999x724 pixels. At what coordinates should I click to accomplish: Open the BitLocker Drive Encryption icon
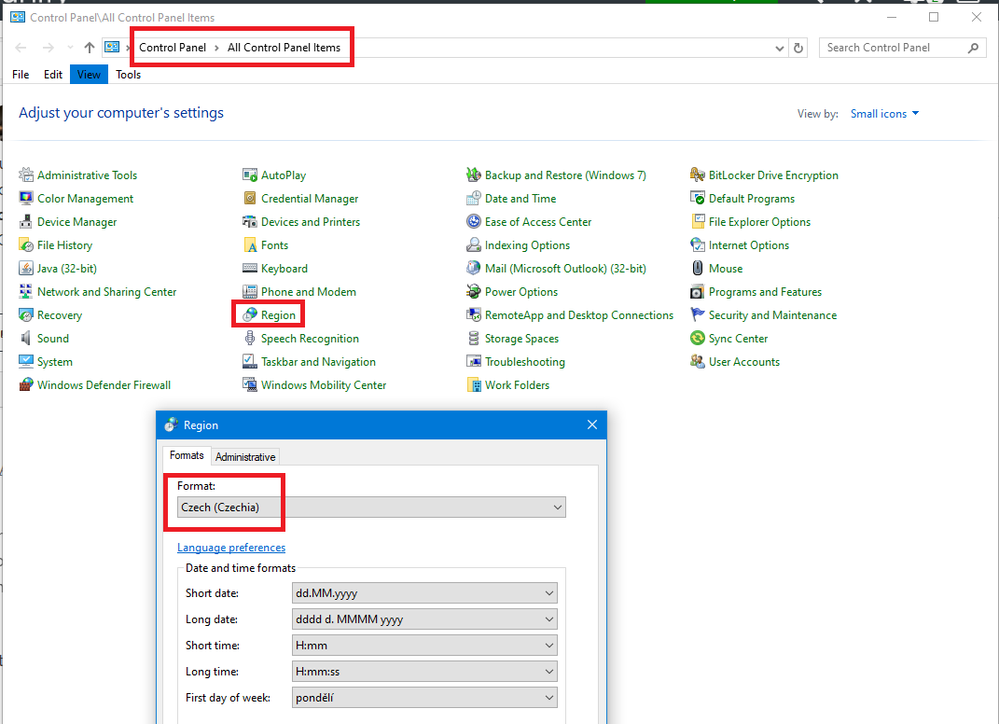tap(698, 175)
